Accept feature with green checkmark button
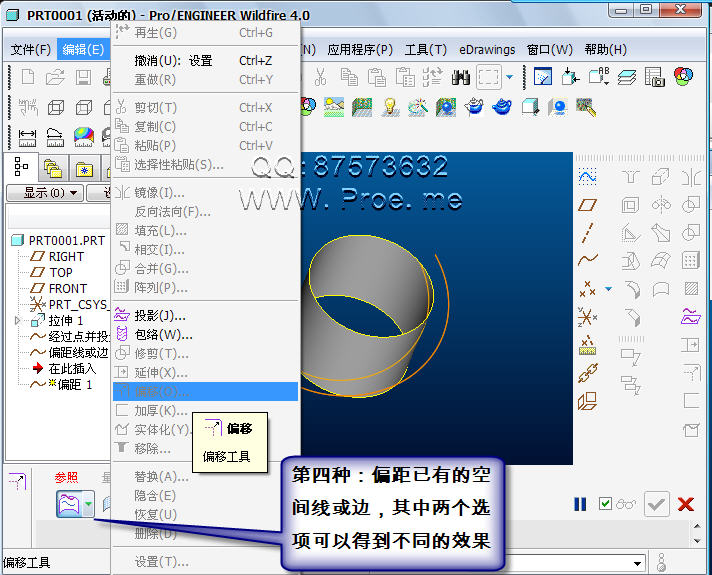This screenshot has width=712, height=575. coord(657,504)
